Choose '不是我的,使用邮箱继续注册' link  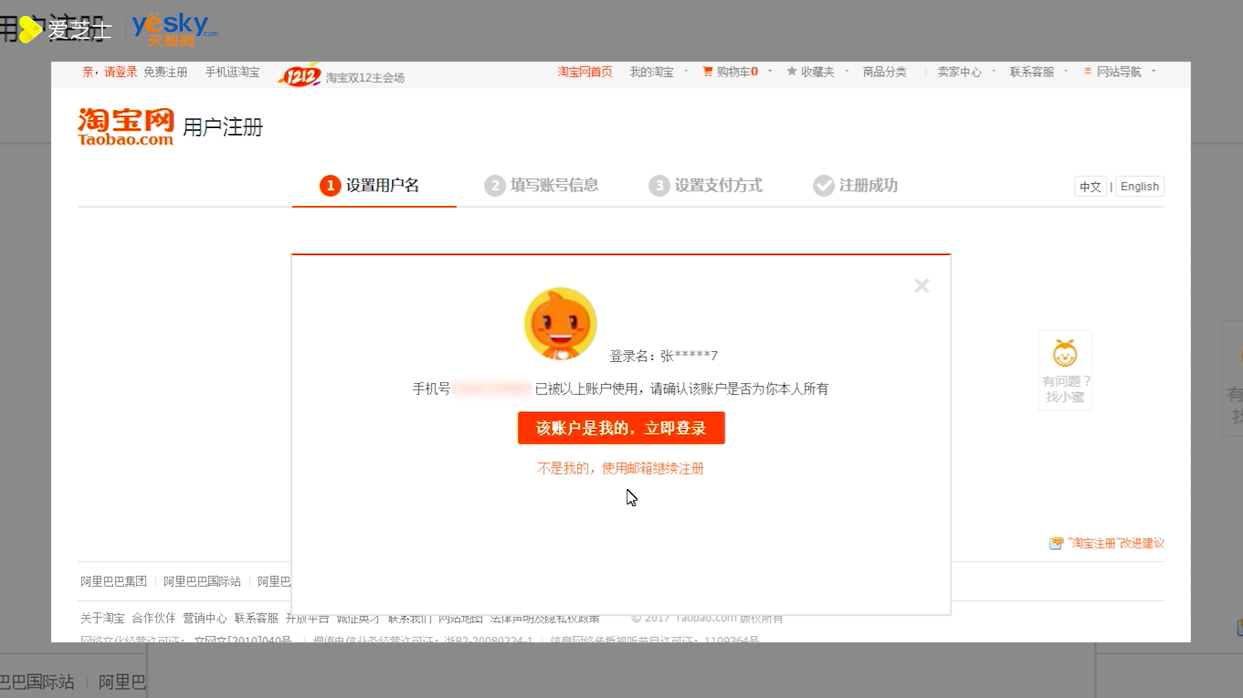[621, 468]
